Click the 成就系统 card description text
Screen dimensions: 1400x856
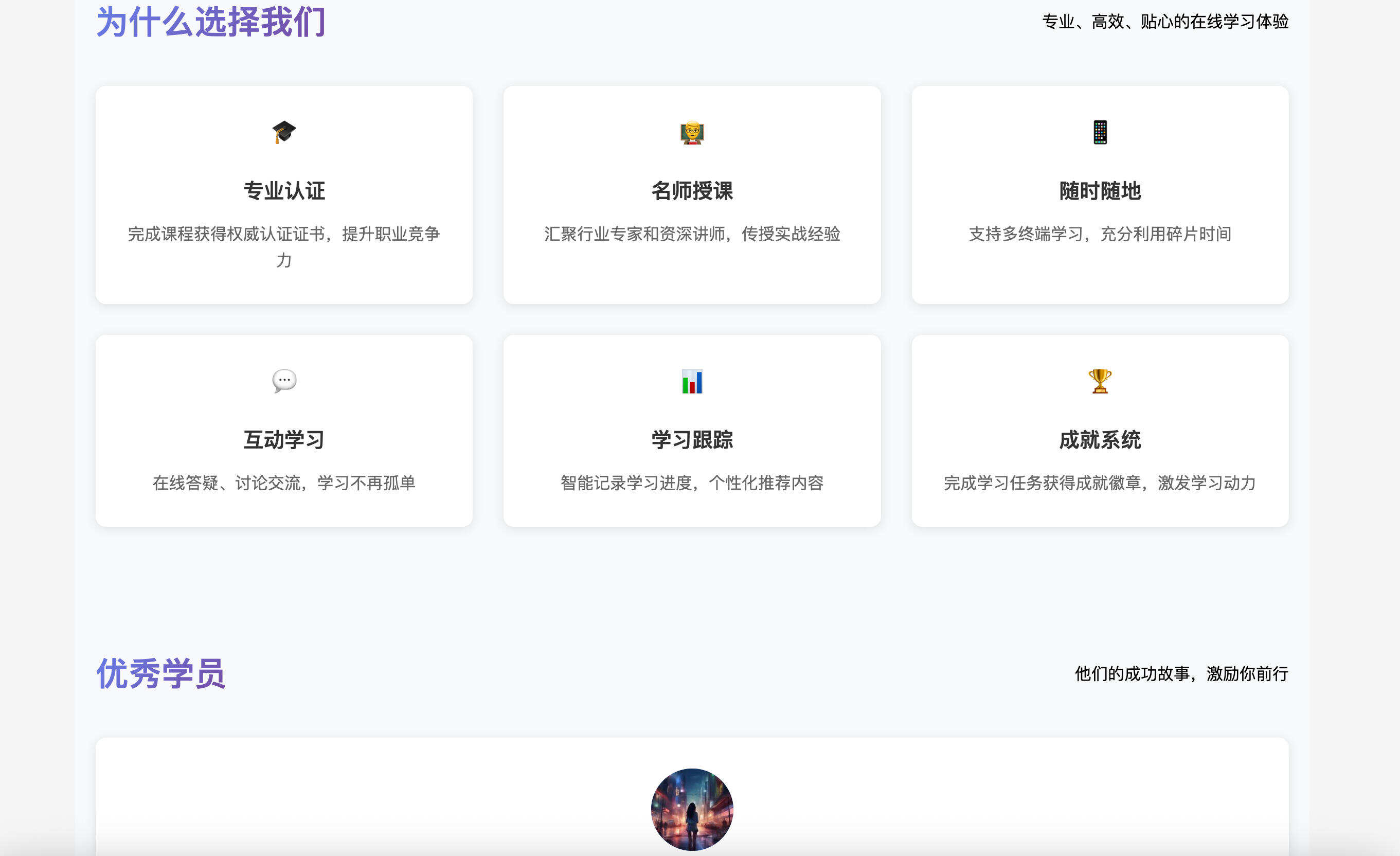pos(1099,484)
